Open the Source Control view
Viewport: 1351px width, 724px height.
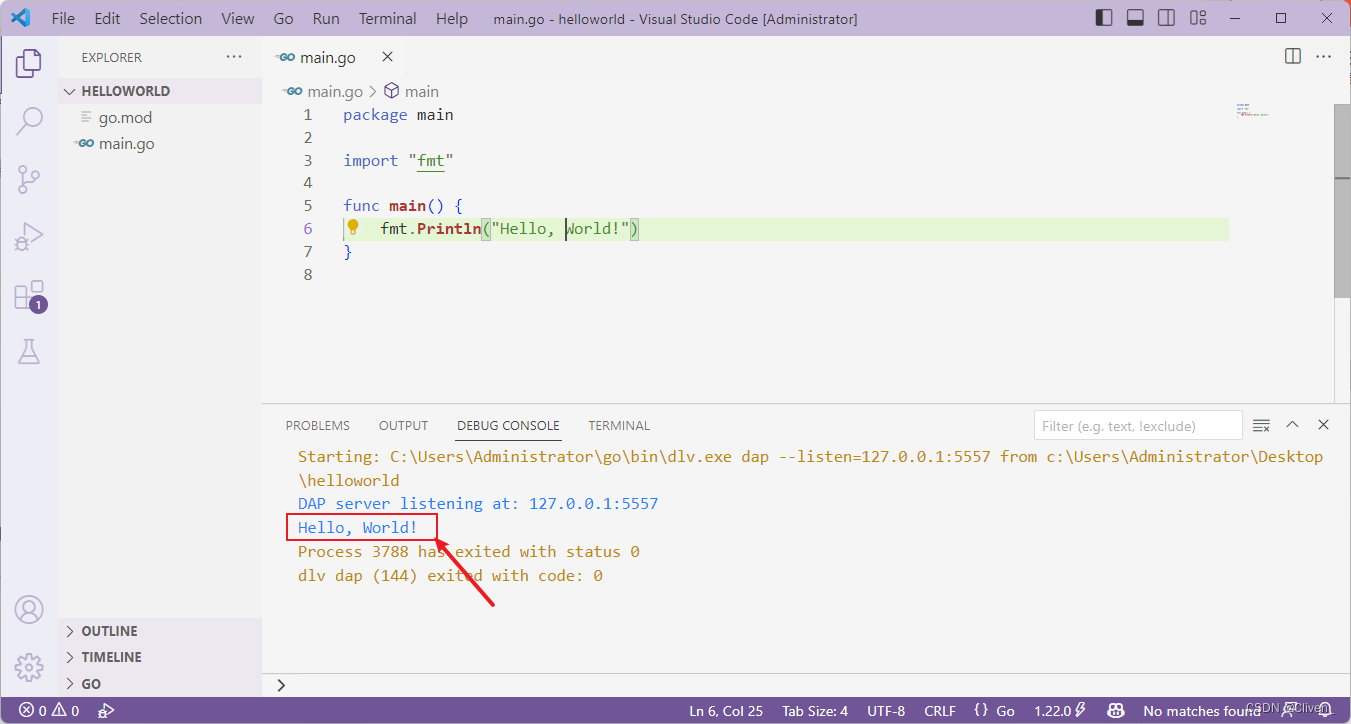click(x=29, y=180)
